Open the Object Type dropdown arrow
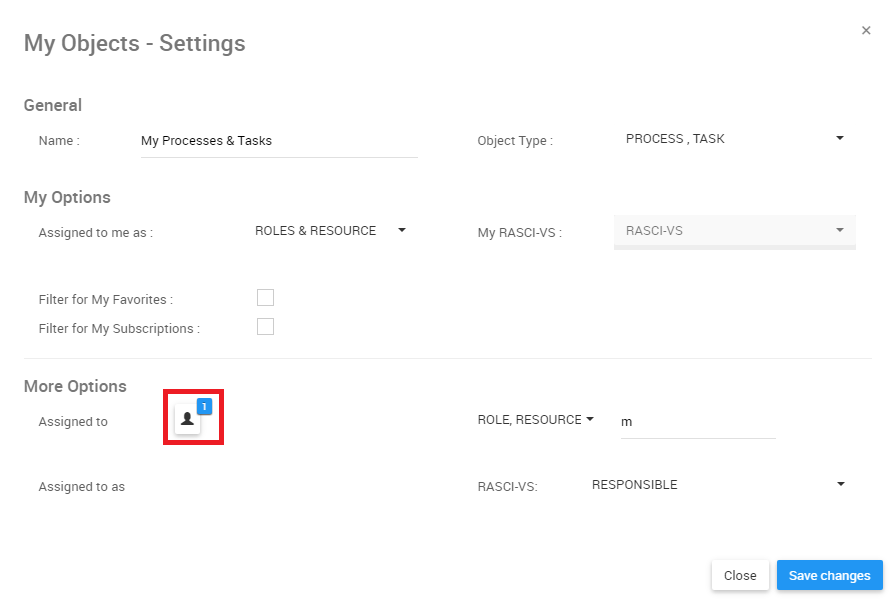The width and height of the screenshot is (895, 601). pyautogui.click(x=840, y=138)
